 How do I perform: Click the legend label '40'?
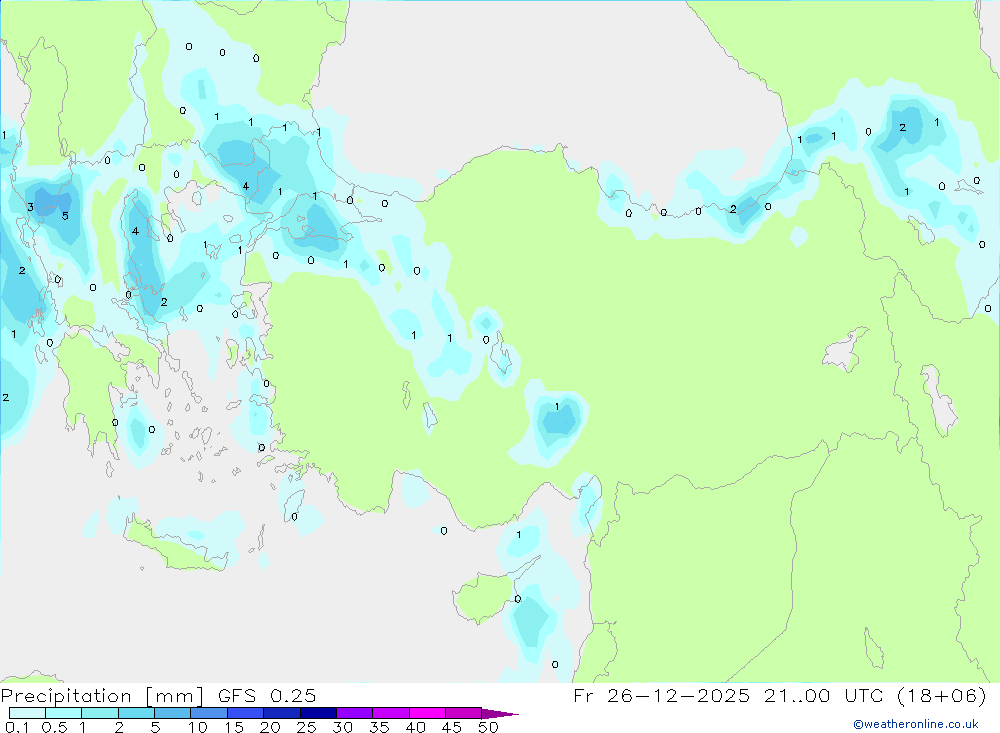416,727
